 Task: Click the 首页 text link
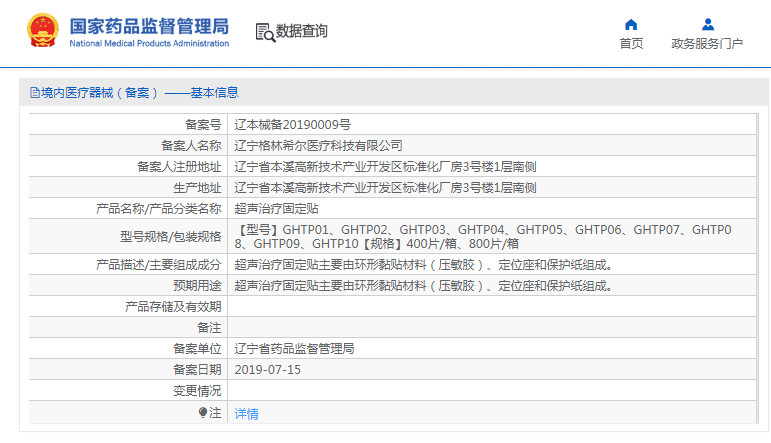pos(631,43)
